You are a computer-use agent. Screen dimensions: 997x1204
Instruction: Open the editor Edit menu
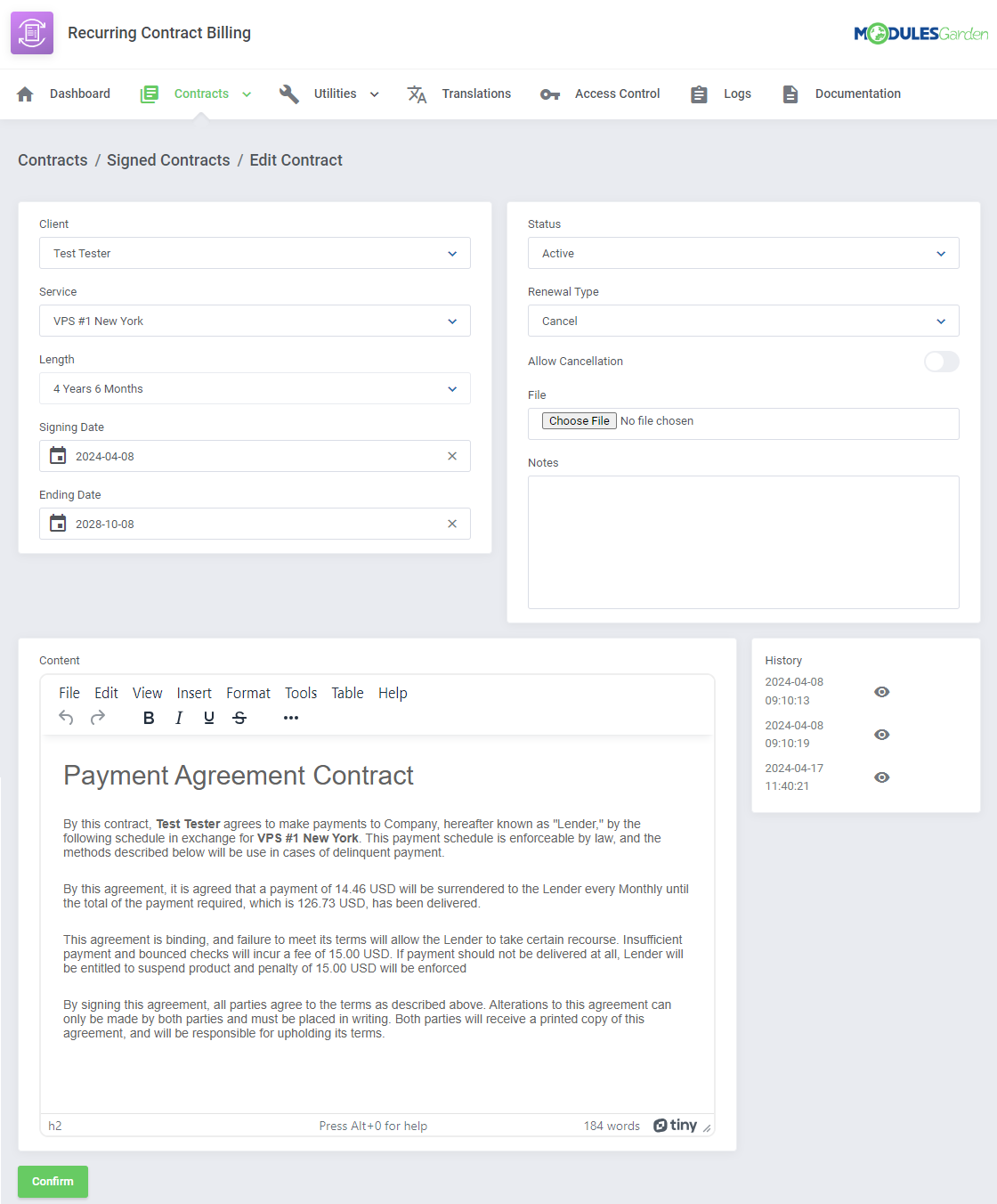(x=106, y=693)
